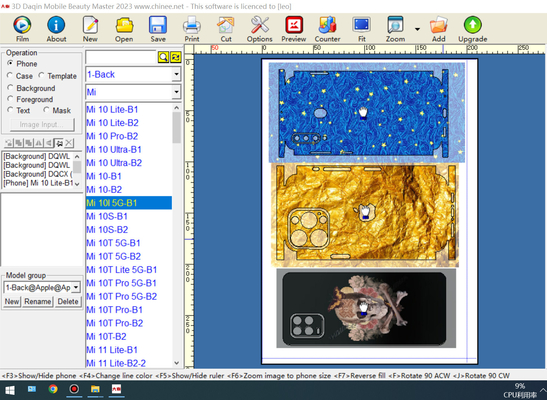This screenshot has height=400, width=547.
Task: Click the Model group New button
Action: (x=12, y=301)
